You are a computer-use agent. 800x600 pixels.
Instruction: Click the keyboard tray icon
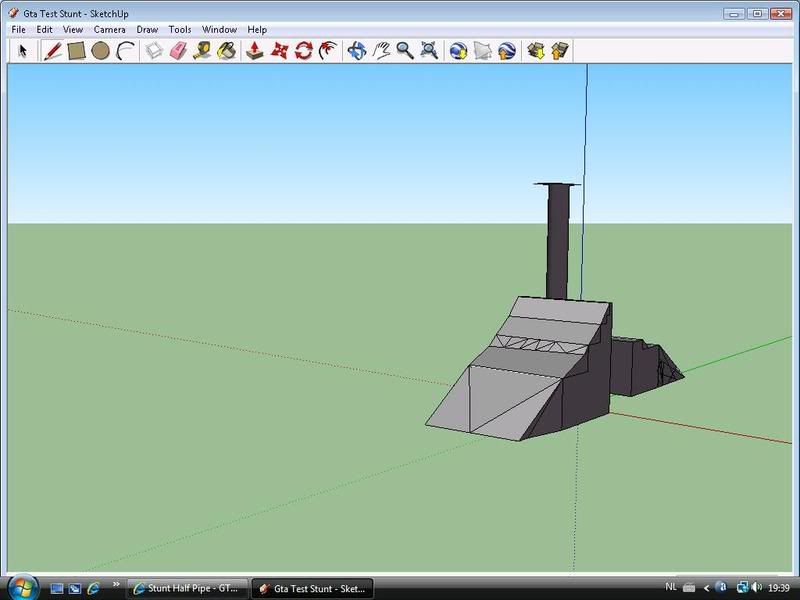coord(689,588)
